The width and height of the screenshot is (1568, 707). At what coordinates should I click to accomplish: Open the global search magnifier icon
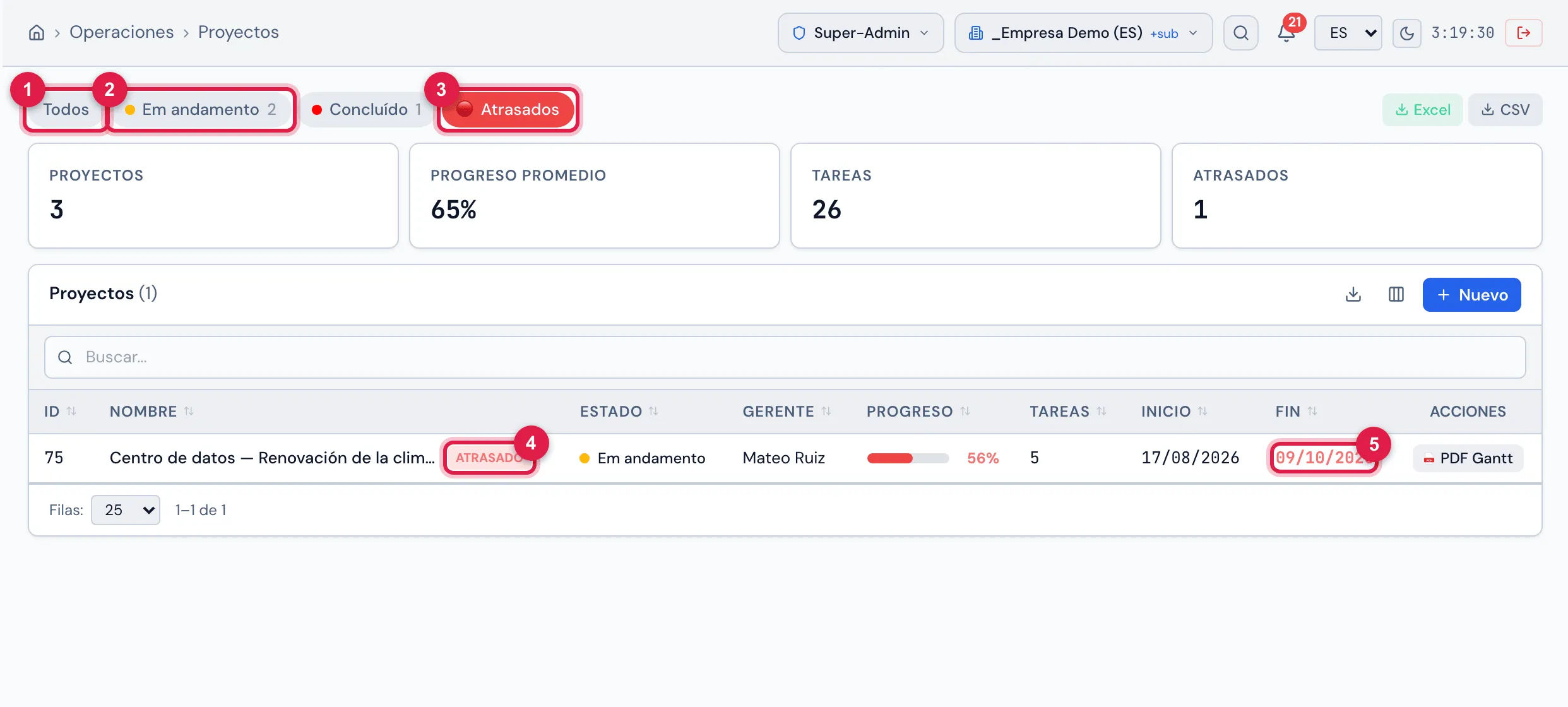(x=1240, y=33)
